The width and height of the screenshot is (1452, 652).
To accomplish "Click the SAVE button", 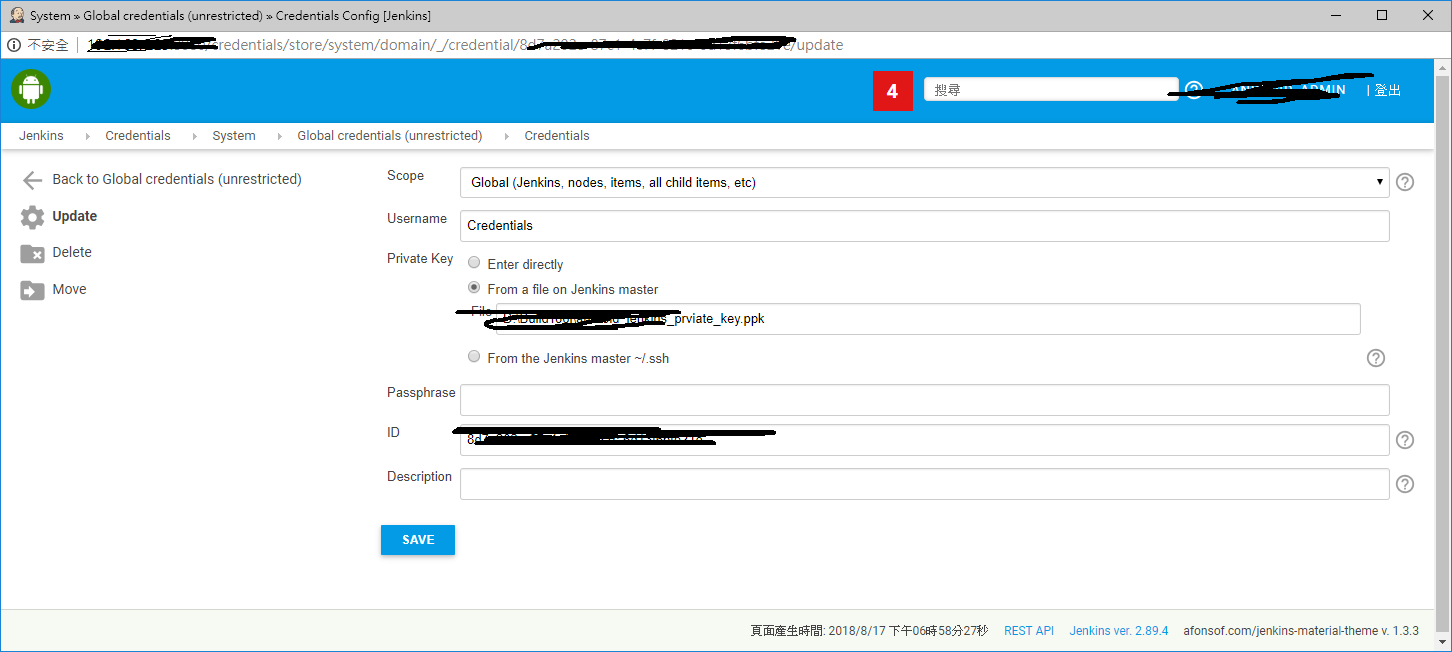I will tap(418, 540).
